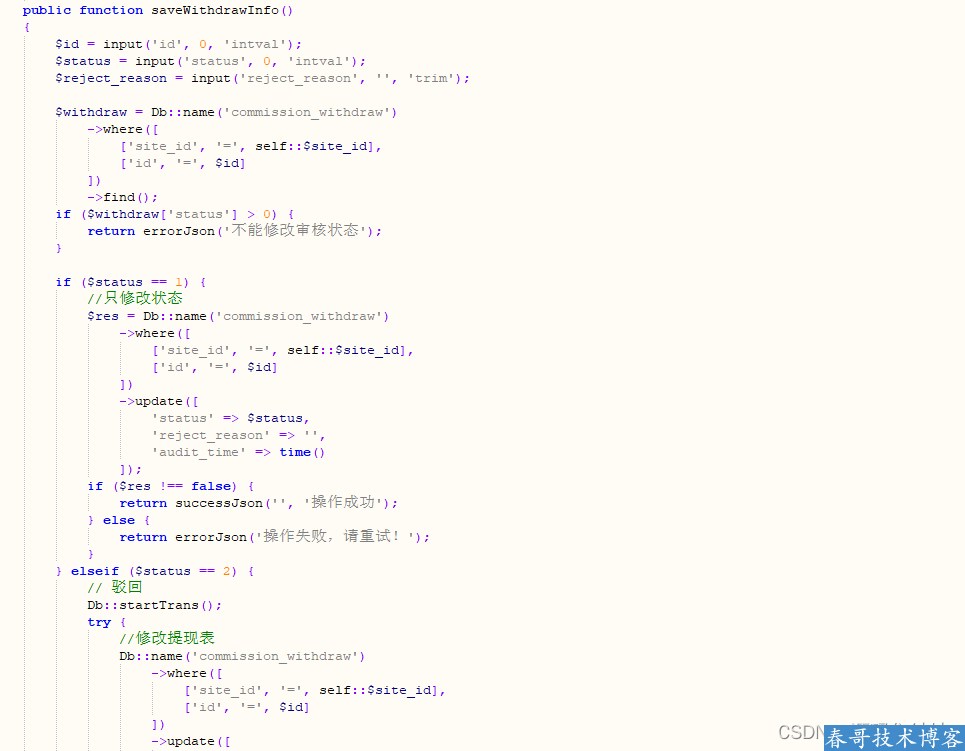The width and height of the screenshot is (965, 751).
Task: Click the '操作成功' success message string
Action: 343,503
